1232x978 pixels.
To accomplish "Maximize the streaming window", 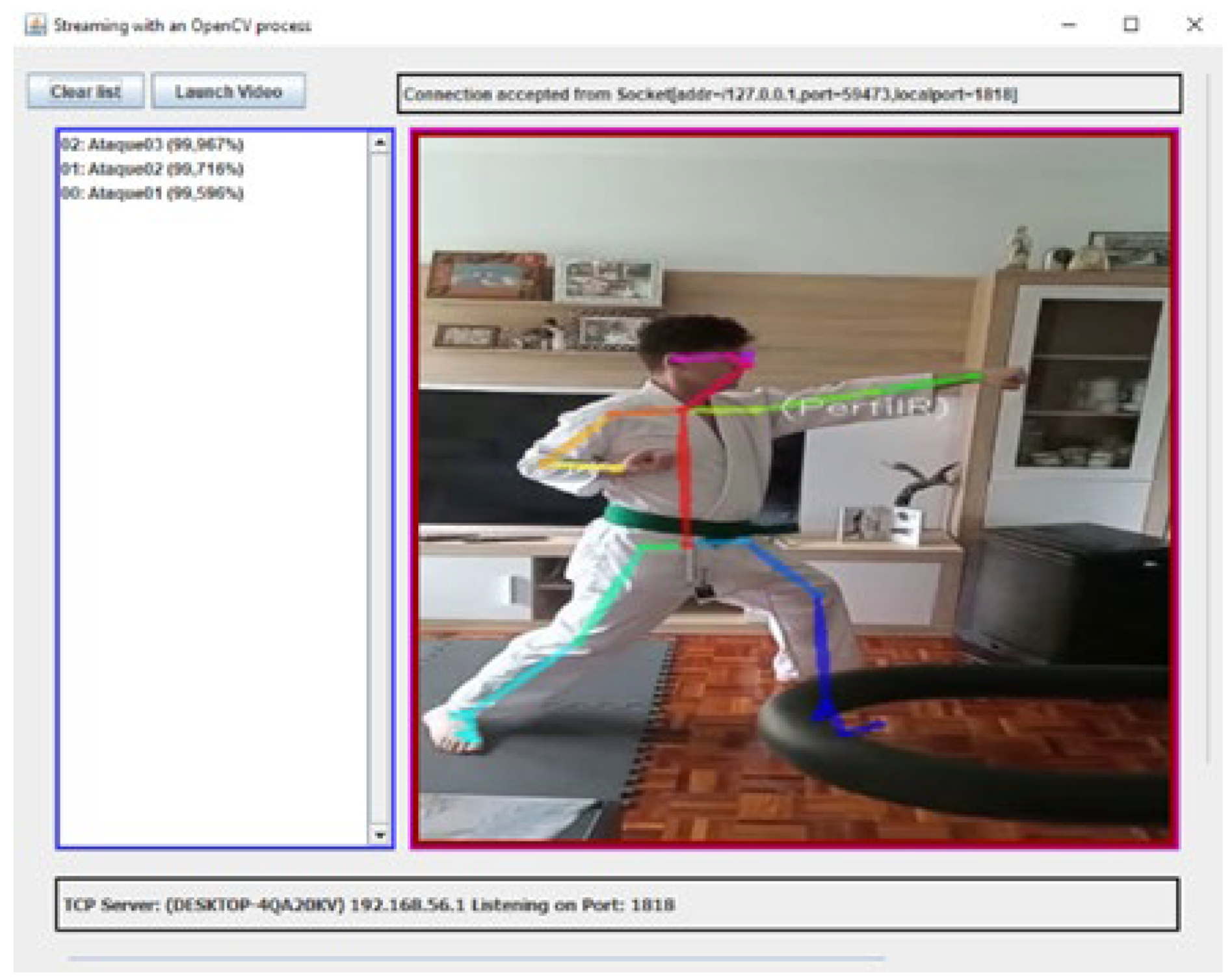I will (x=1131, y=25).
